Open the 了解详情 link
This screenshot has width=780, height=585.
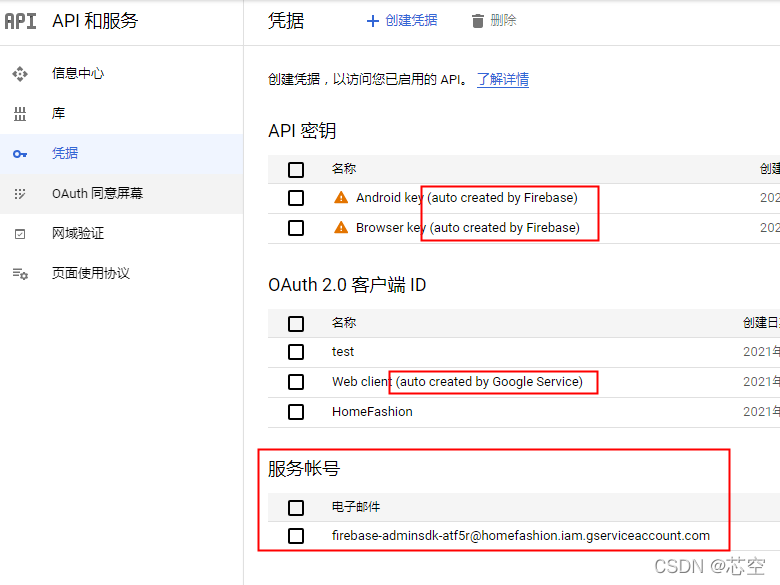tap(503, 80)
